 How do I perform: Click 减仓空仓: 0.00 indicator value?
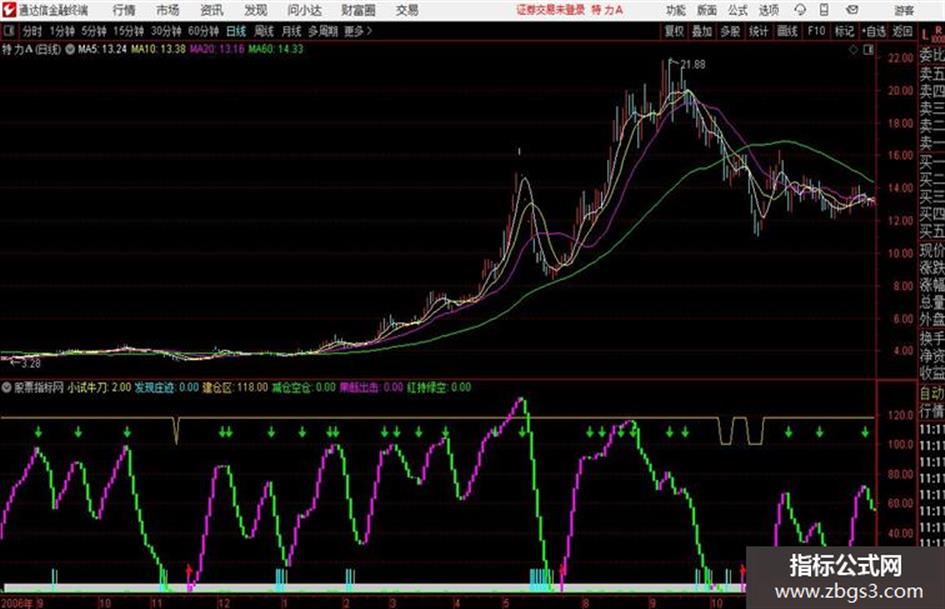pos(304,387)
